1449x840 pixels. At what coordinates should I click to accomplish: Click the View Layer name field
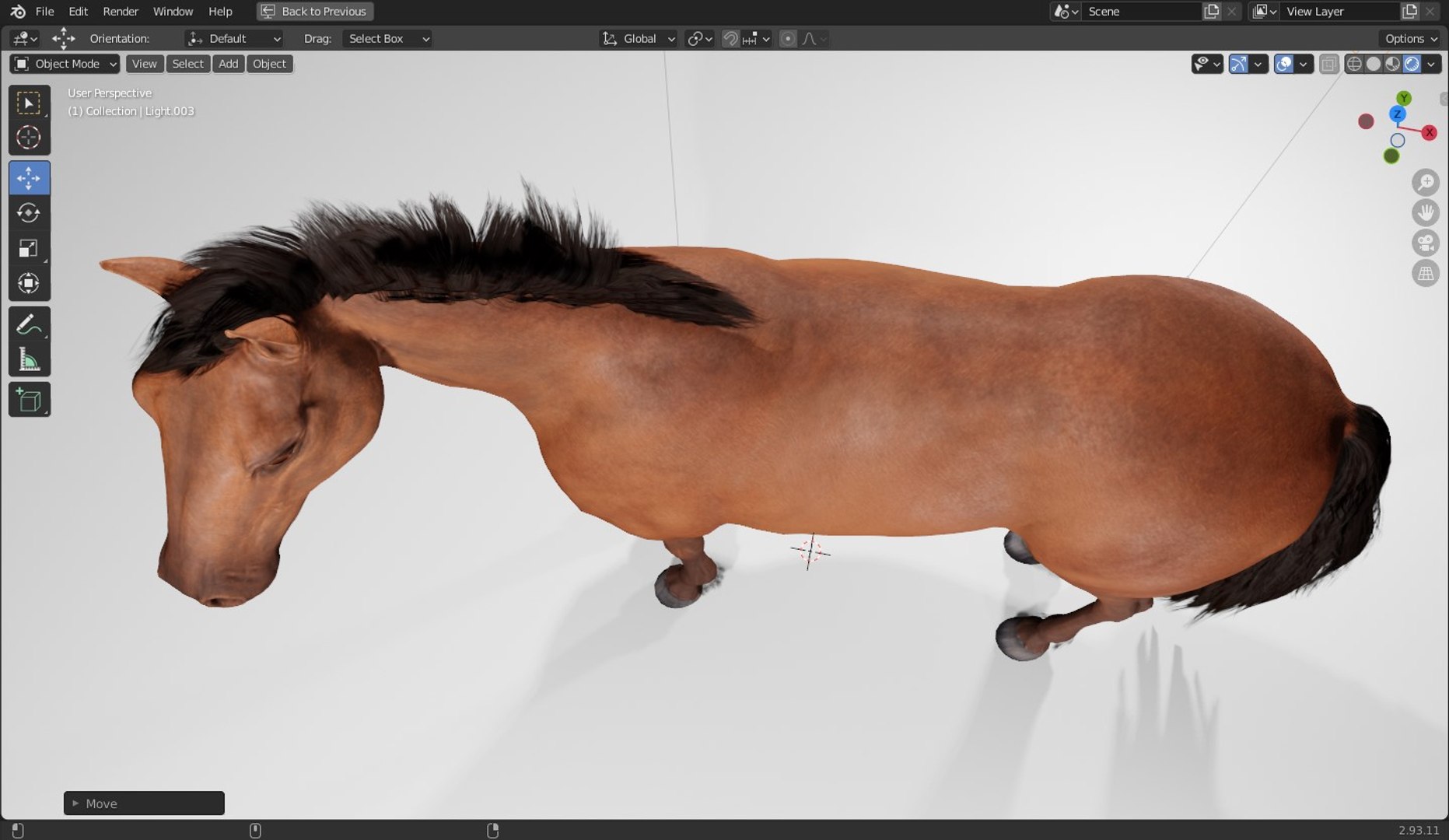(1340, 11)
